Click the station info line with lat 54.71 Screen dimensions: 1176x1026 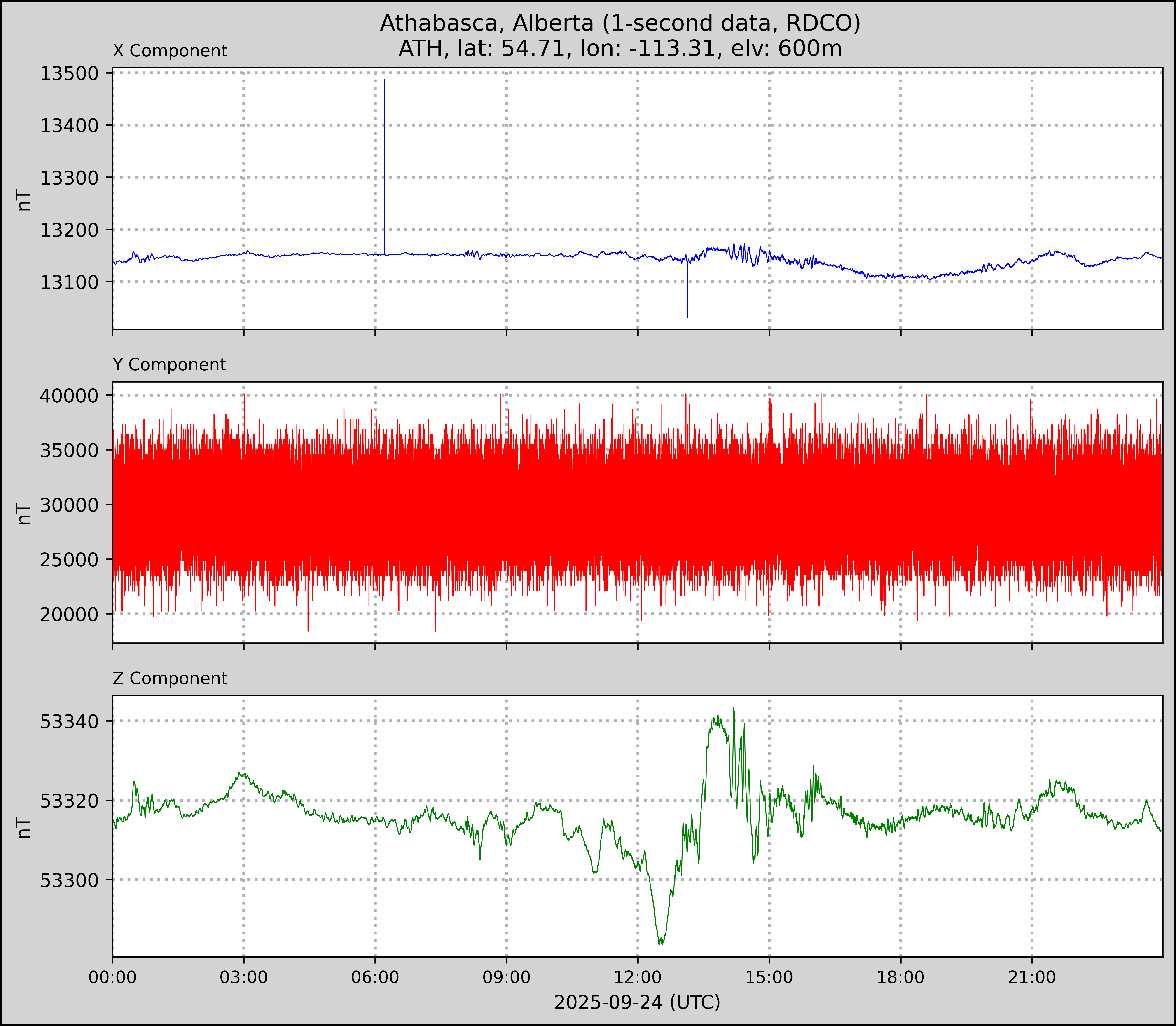[x=620, y=49]
